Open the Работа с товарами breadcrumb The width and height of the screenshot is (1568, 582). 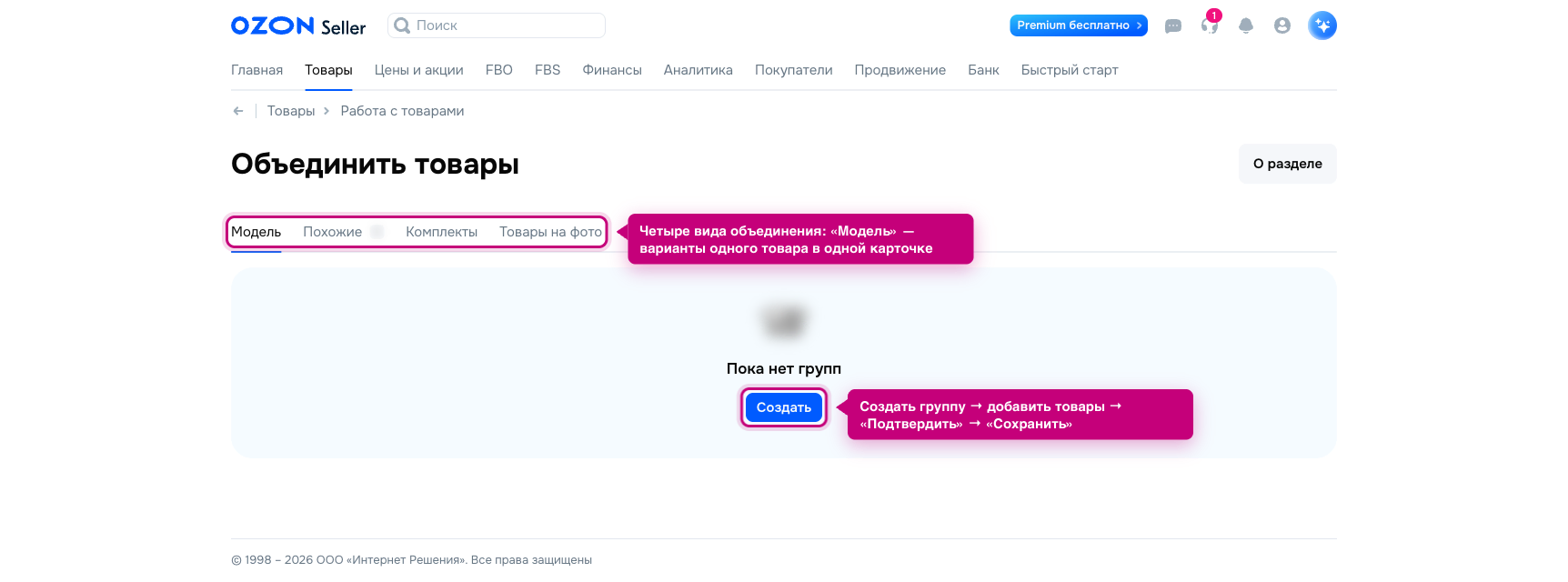coord(402,111)
